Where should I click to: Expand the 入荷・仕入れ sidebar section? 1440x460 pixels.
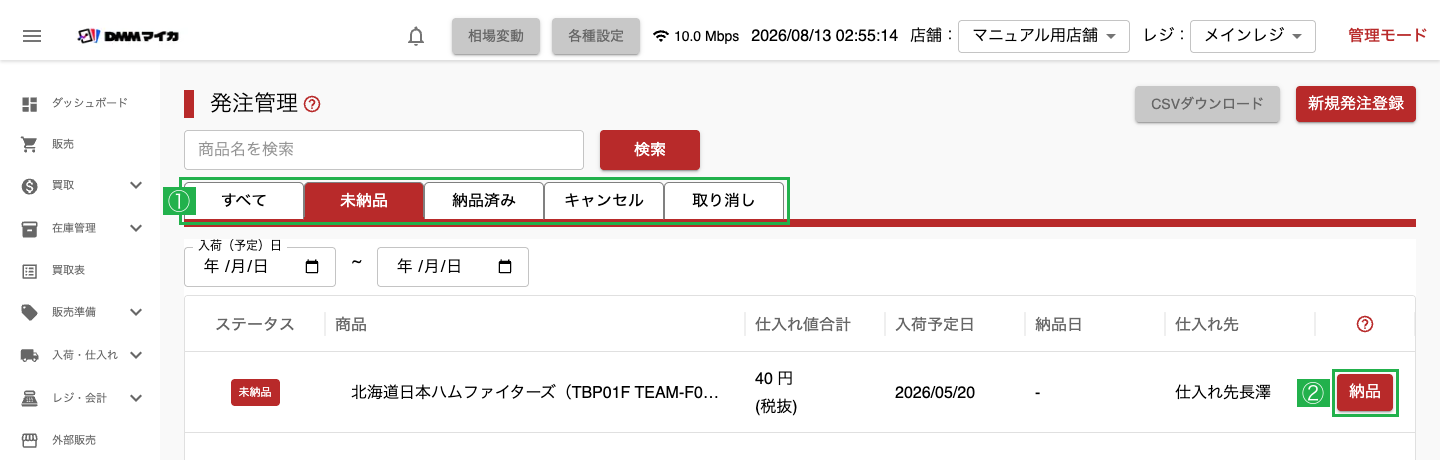[137, 355]
